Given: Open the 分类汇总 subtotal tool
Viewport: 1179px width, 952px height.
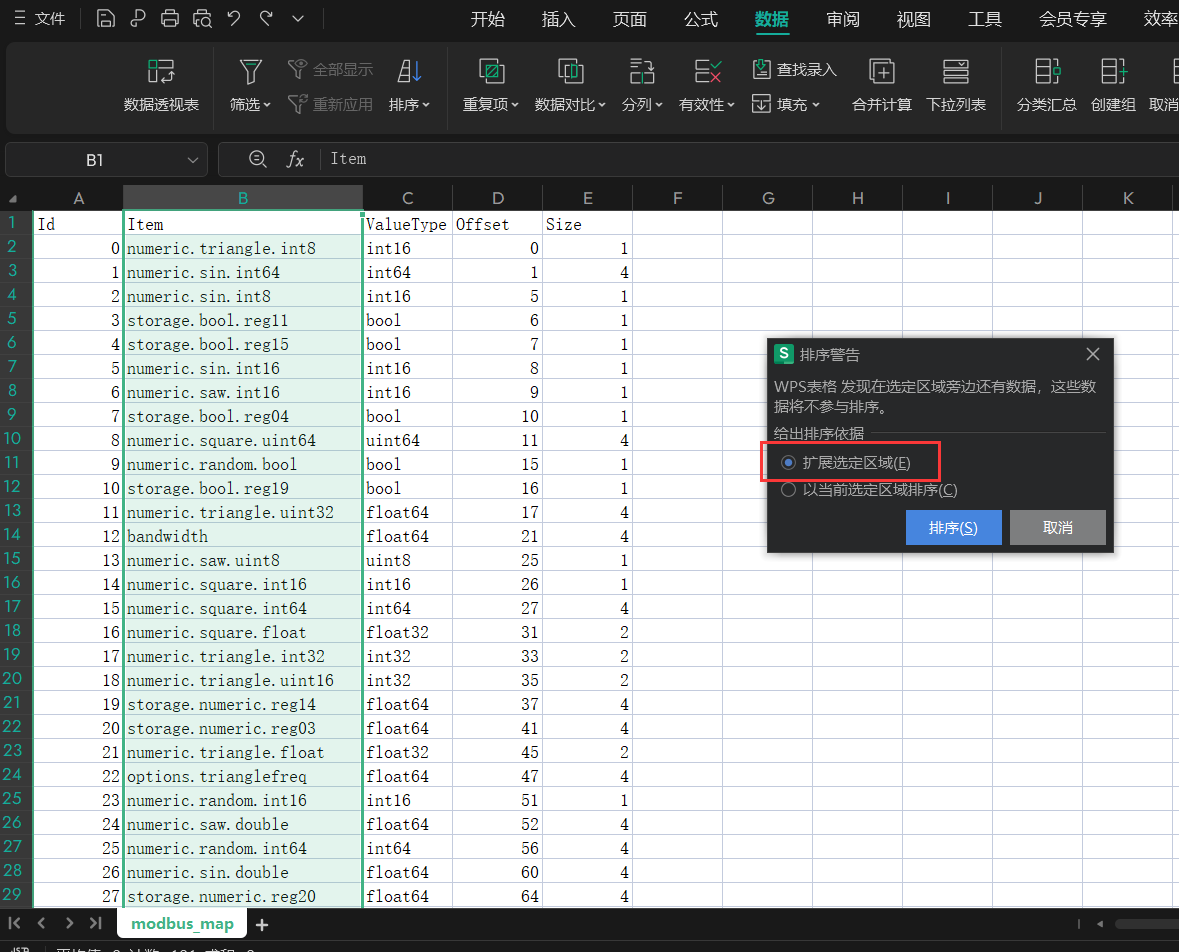Looking at the screenshot, I should (1046, 86).
